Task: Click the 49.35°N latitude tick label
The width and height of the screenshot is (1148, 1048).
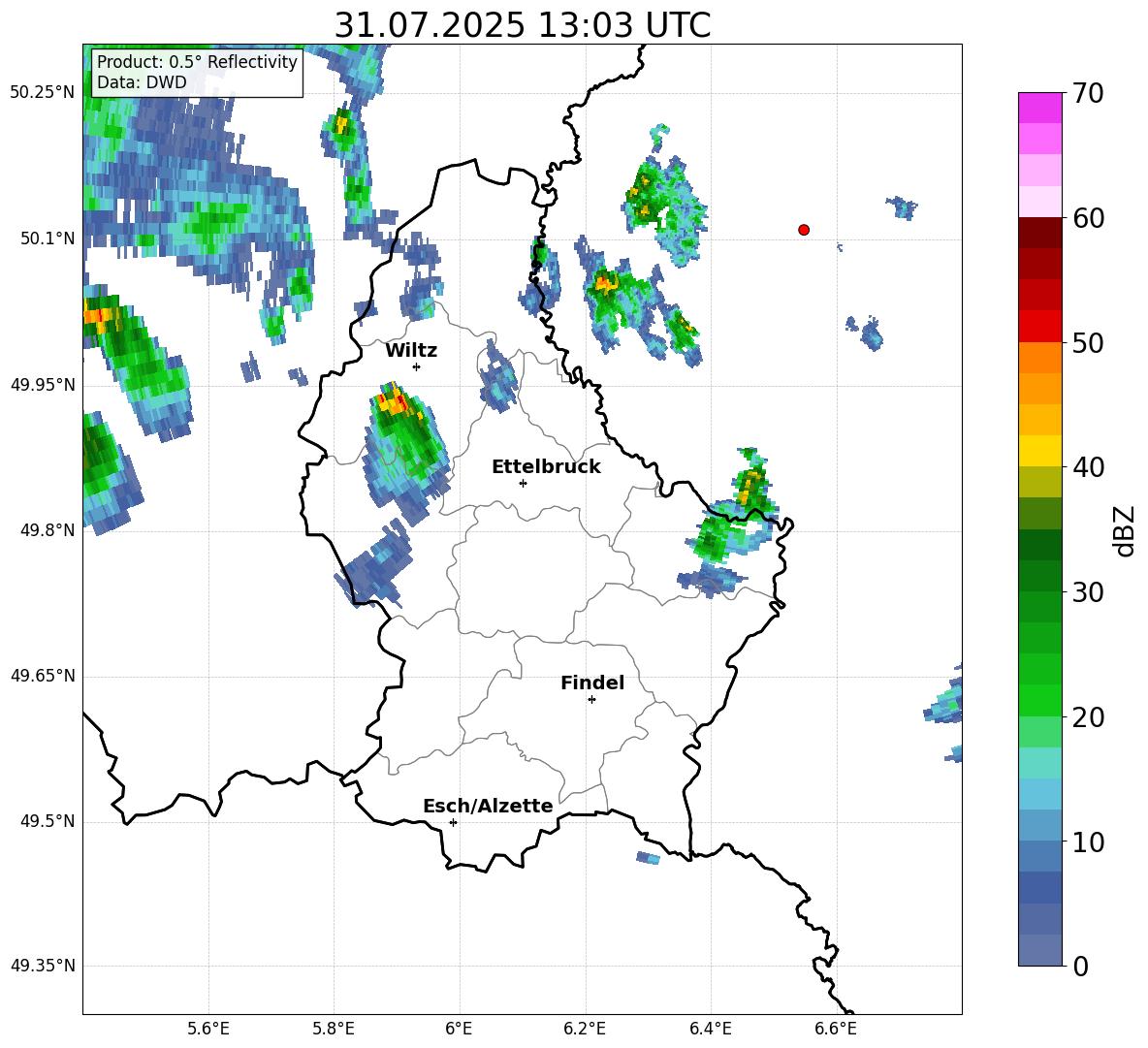Action: click(43, 966)
